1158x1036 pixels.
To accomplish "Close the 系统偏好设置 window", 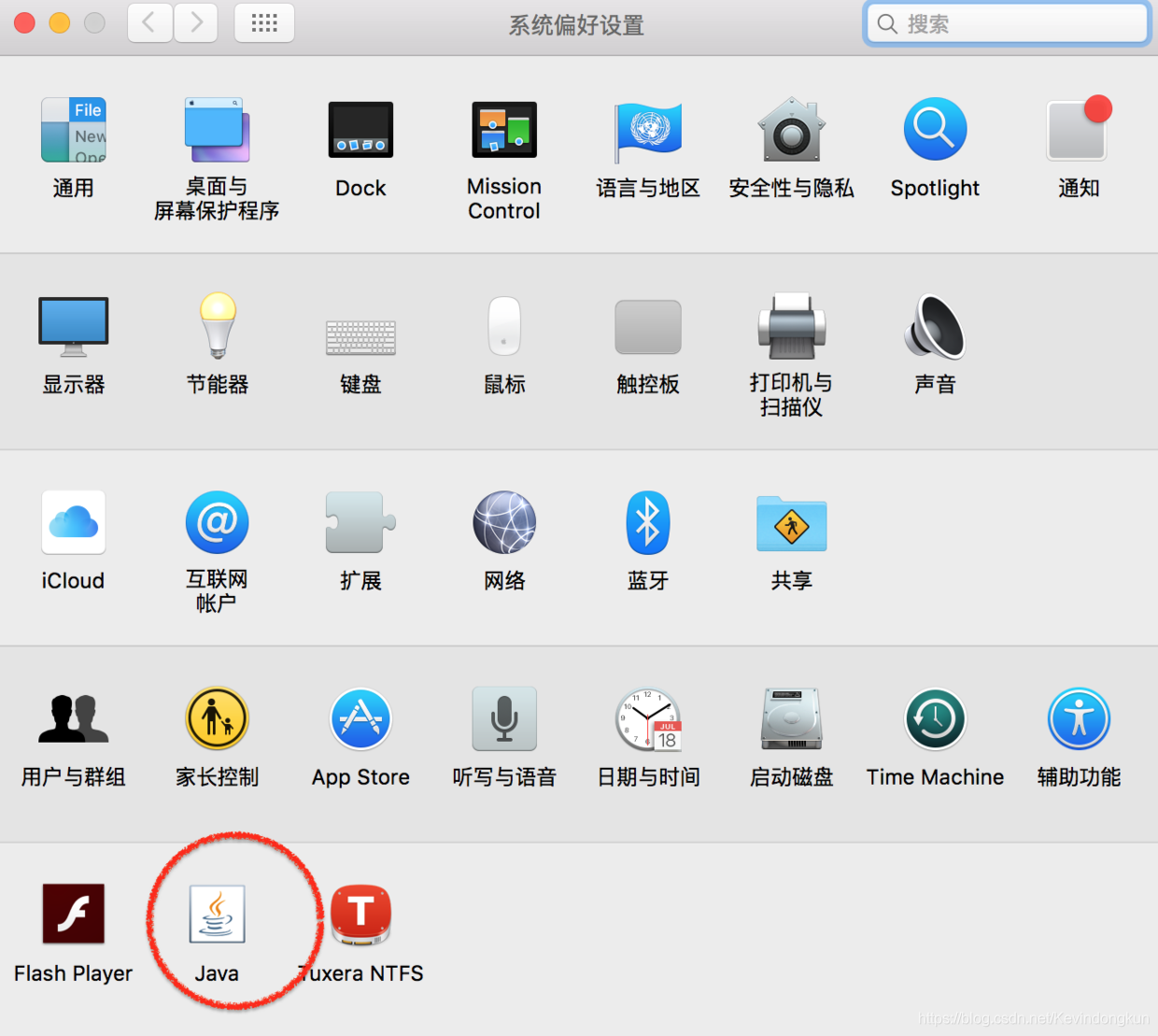I will pyautogui.click(x=25, y=22).
